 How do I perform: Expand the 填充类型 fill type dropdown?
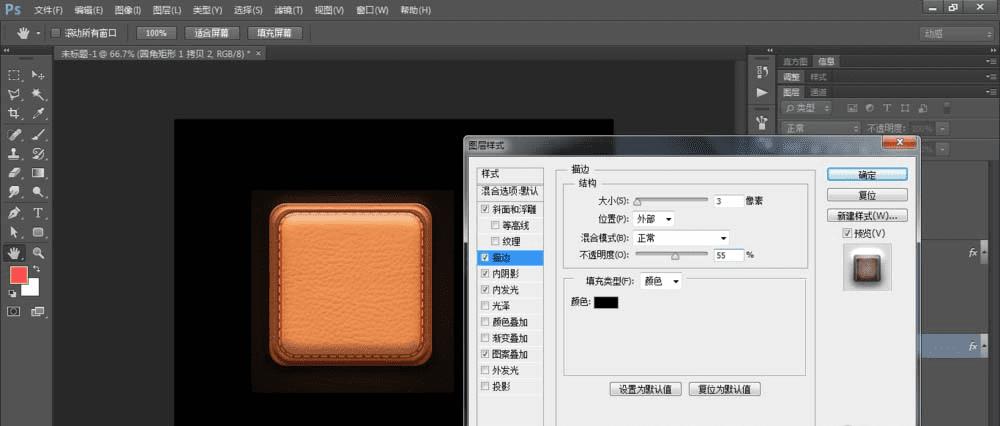tap(661, 282)
